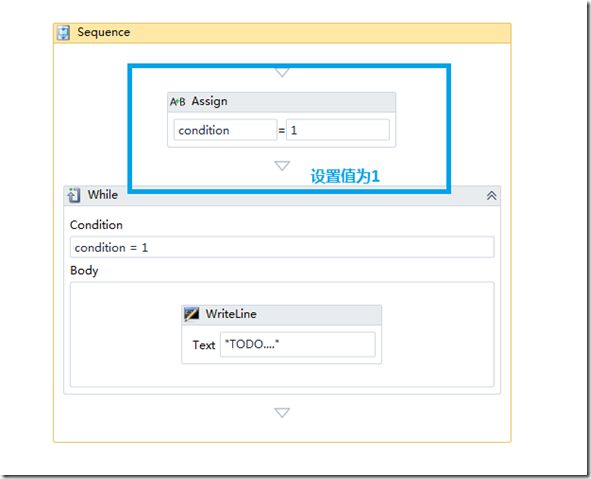Select the WriteLine activity title
Viewport: 591px width, 479px height.
coord(231,314)
